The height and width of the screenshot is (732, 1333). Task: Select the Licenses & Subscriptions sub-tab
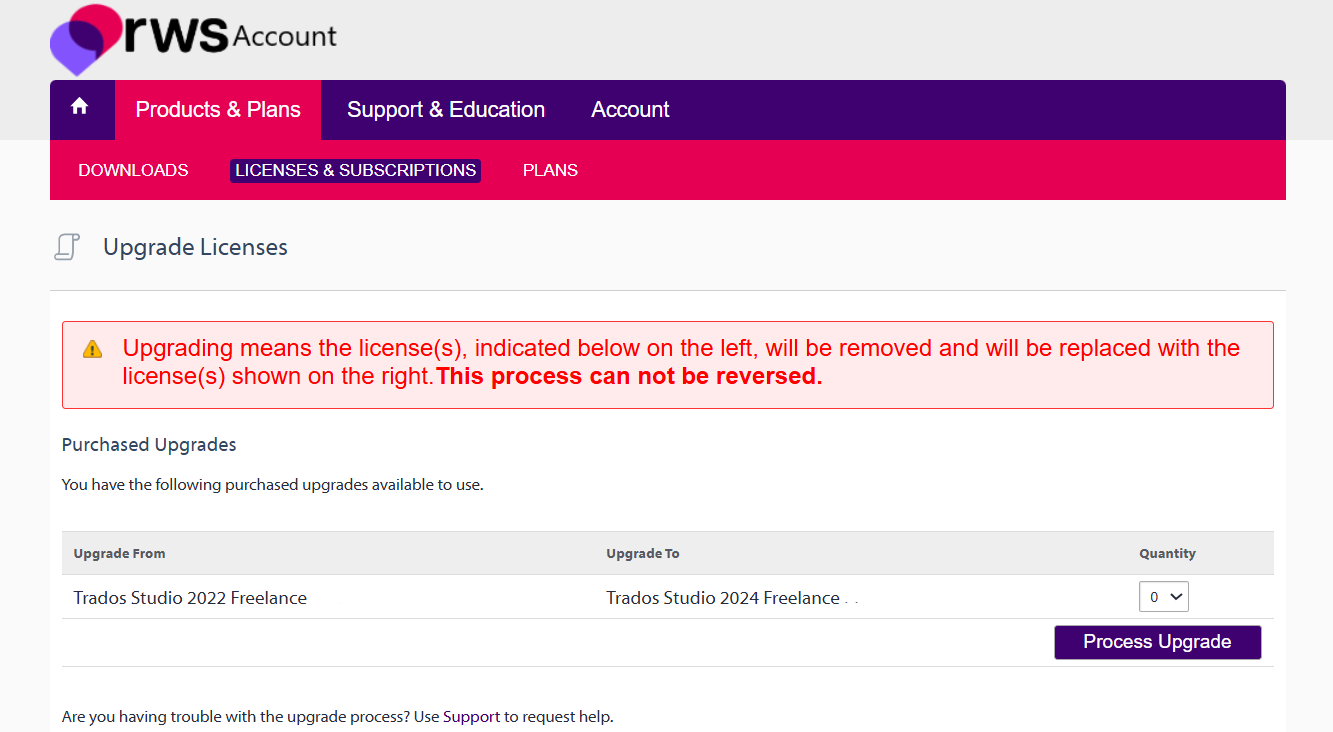click(355, 170)
